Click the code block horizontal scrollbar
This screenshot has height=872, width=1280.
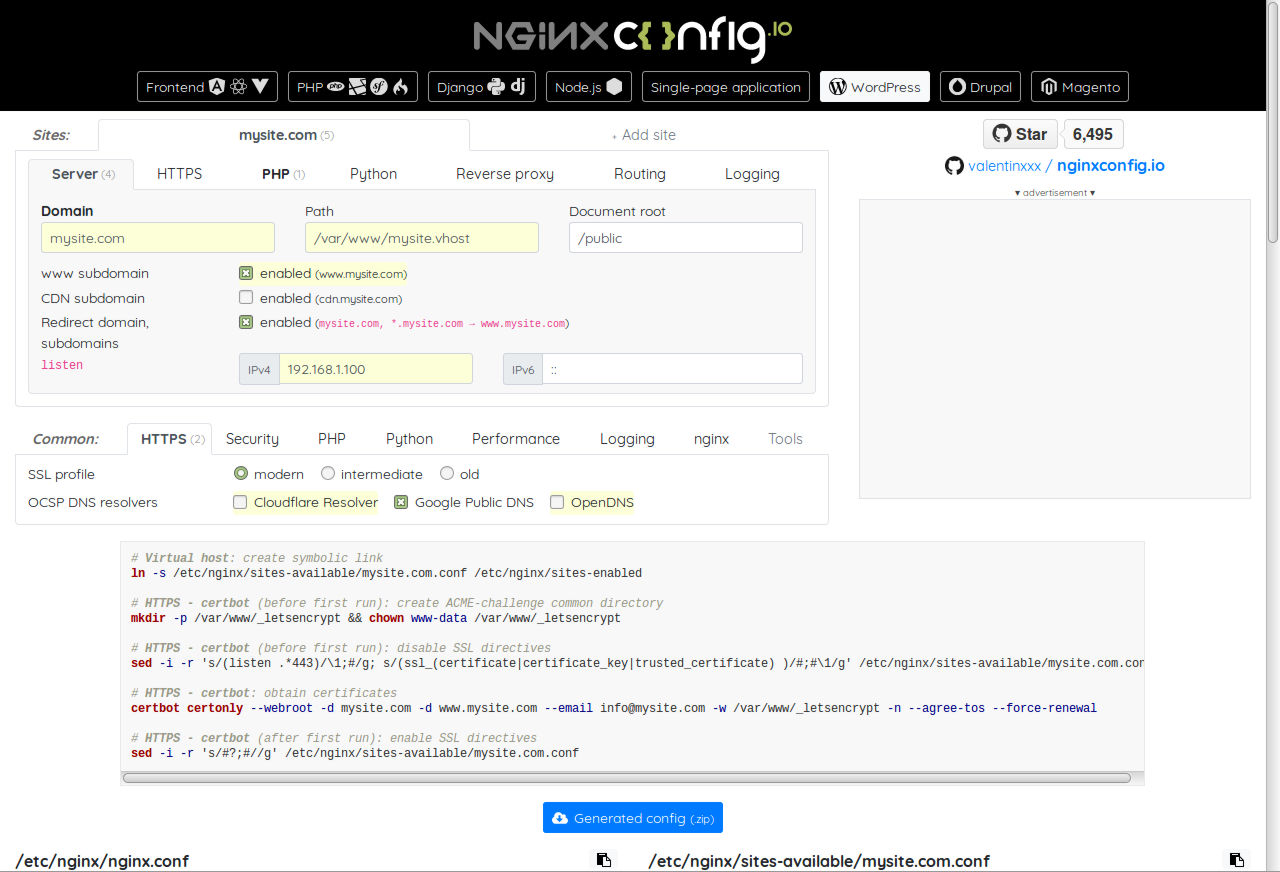627,777
